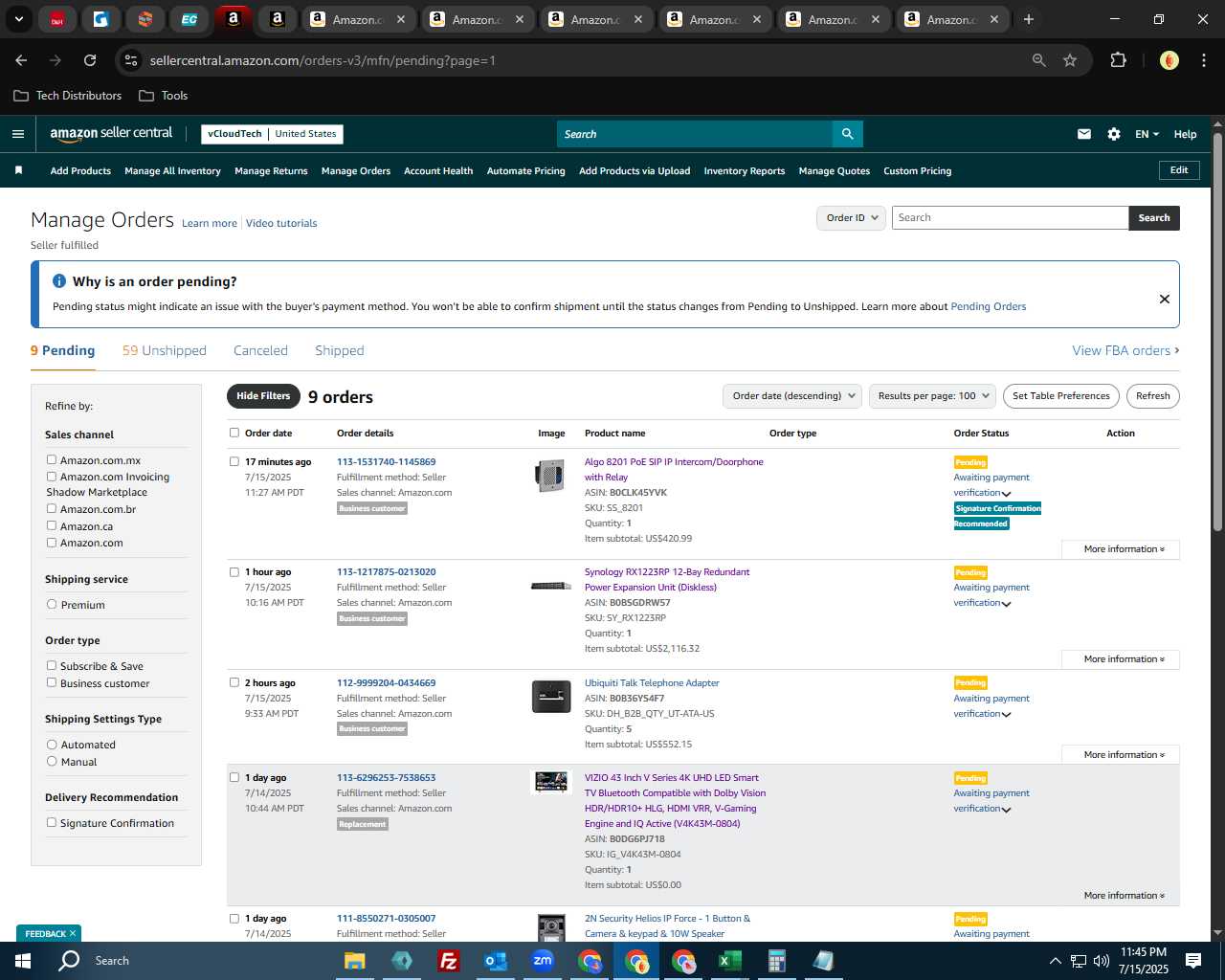Click the page vertical scrollbar

1217,330
